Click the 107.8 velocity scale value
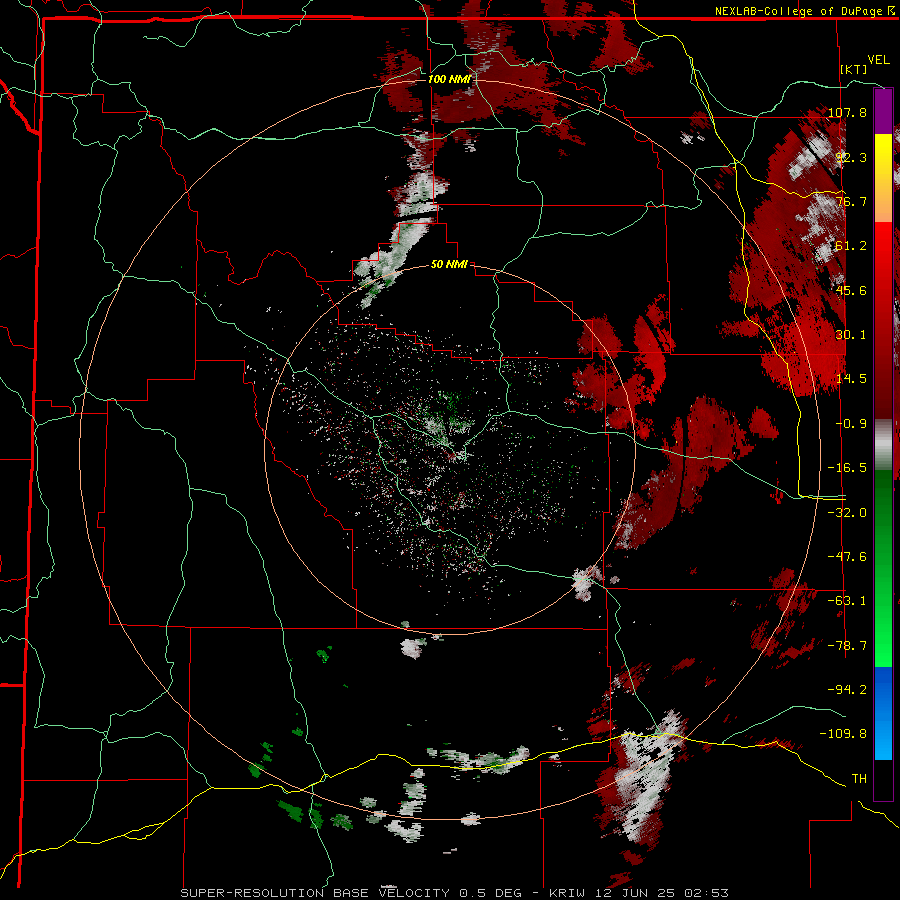Image resolution: width=900 pixels, height=900 pixels. (847, 112)
